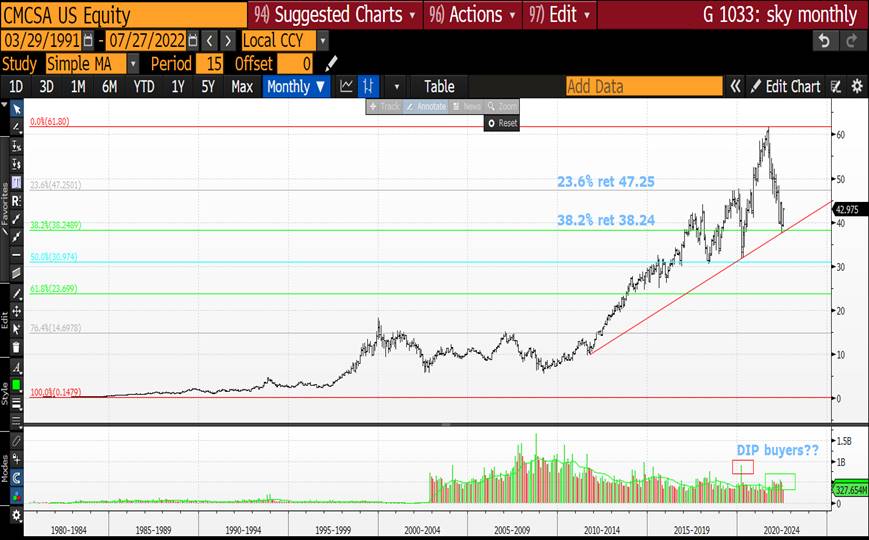Select the Max time range tab
Viewport: 869px width, 540px height.
[x=242, y=86]
